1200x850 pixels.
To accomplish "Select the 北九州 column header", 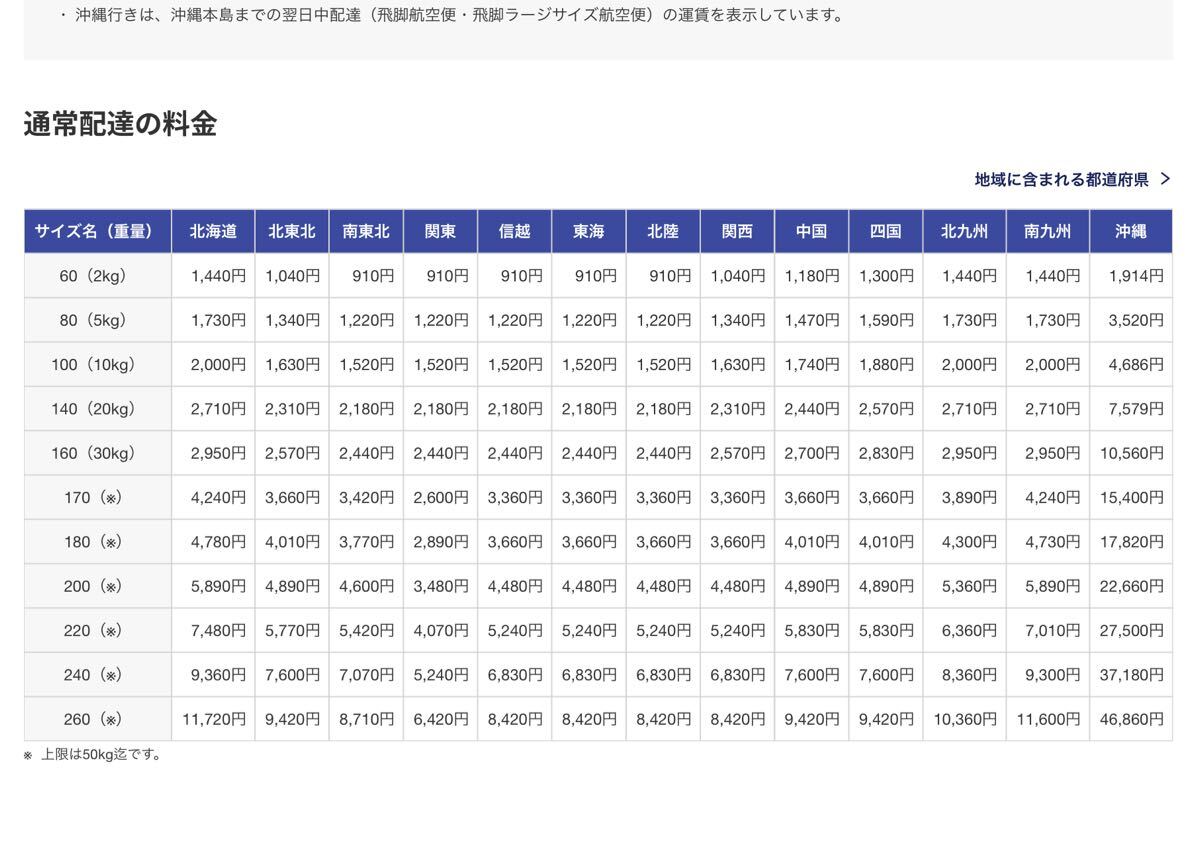I will tap(964, 231).
